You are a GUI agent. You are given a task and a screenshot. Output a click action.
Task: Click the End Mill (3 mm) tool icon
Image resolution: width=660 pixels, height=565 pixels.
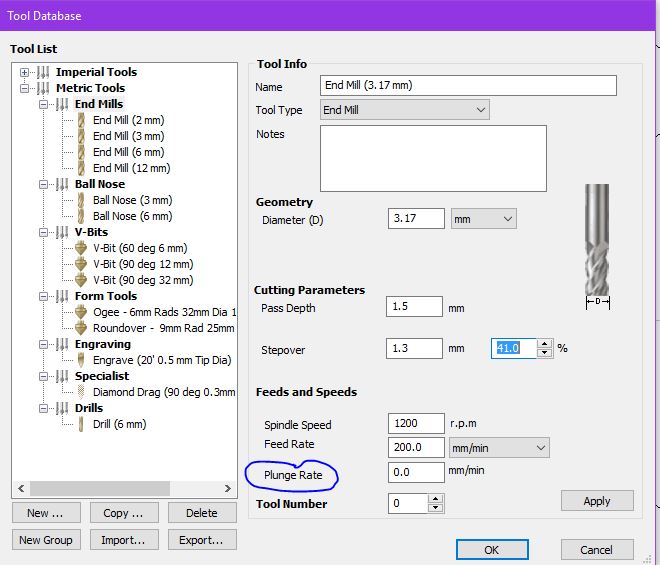coord(81,136)
